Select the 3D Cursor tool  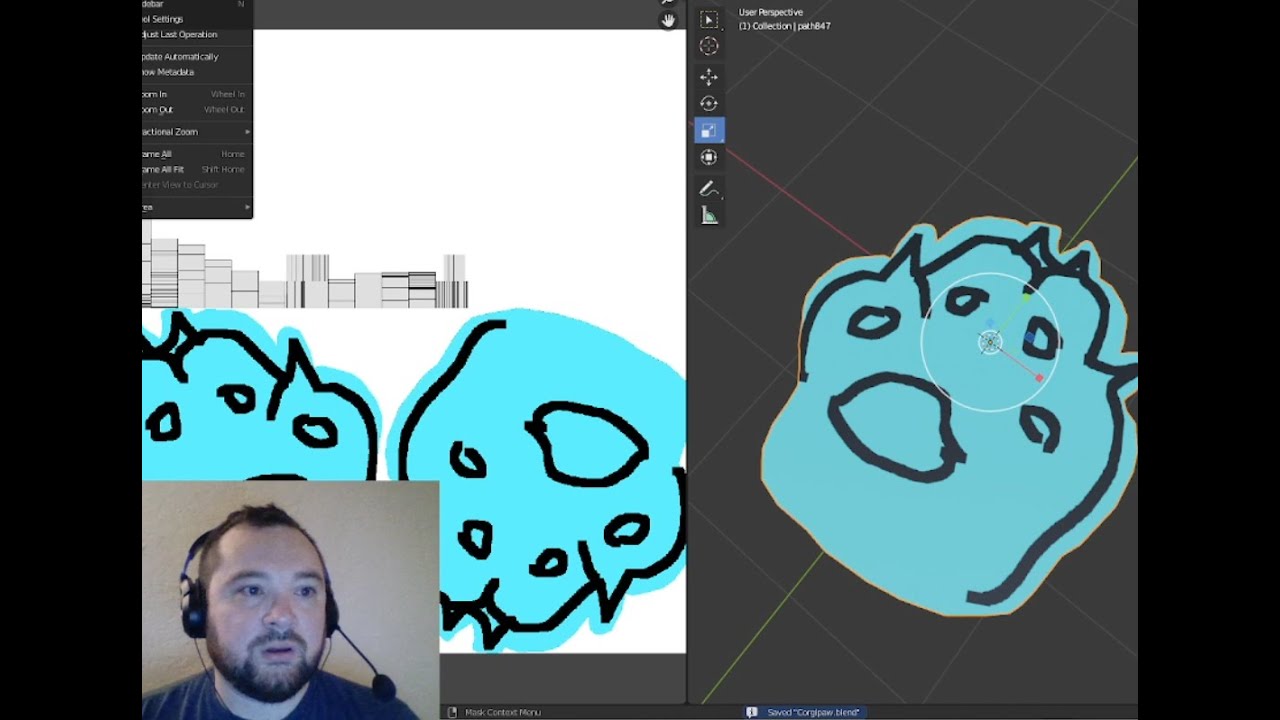point(709,46)
